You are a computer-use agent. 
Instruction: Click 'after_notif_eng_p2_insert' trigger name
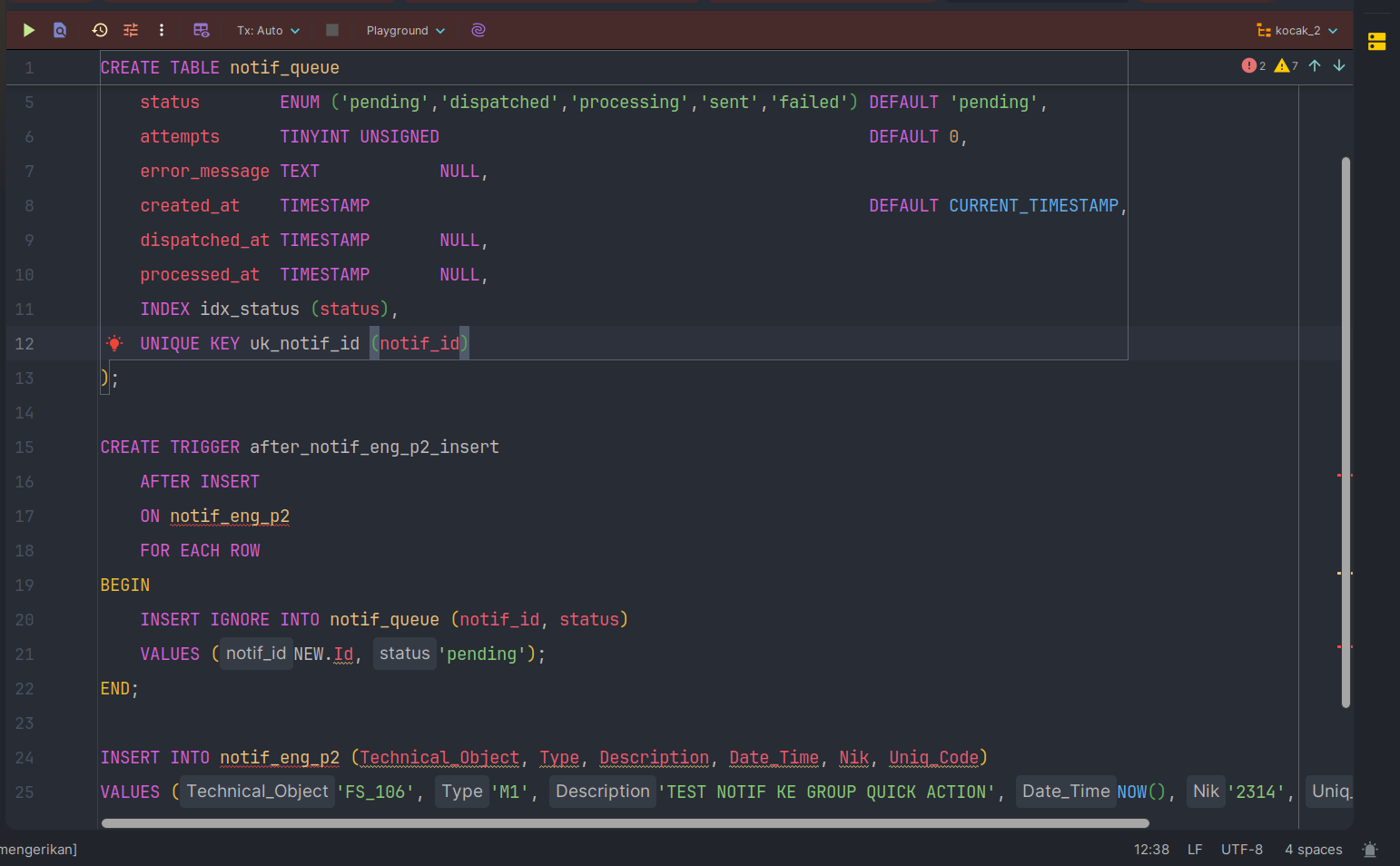click(374, 448)
